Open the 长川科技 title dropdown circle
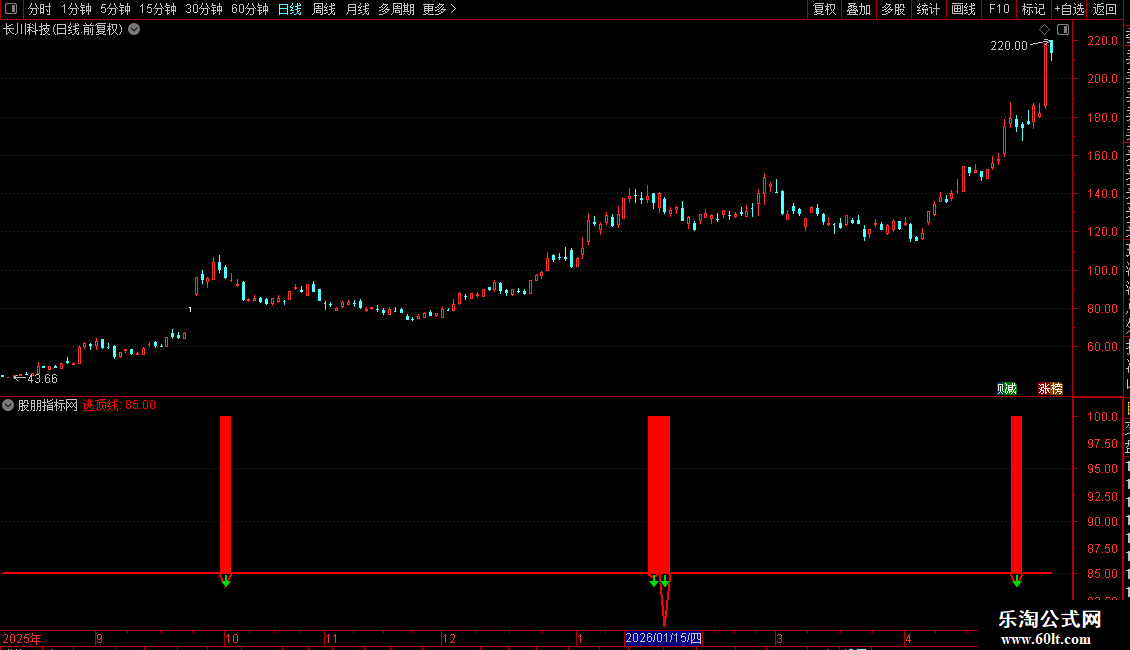The image size is (1130, 650). (x=134, y=30)
